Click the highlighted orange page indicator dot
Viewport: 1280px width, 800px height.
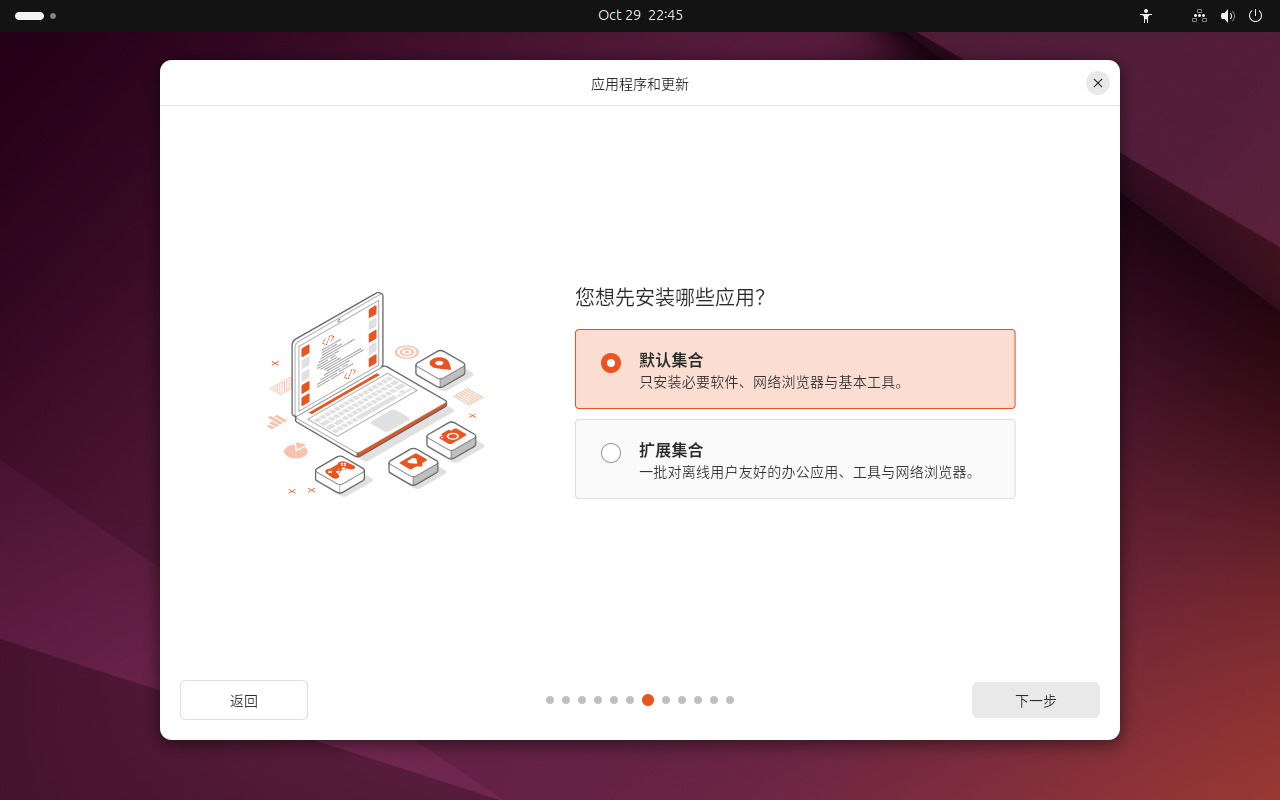pyautogui.click(x=648, y=700)
